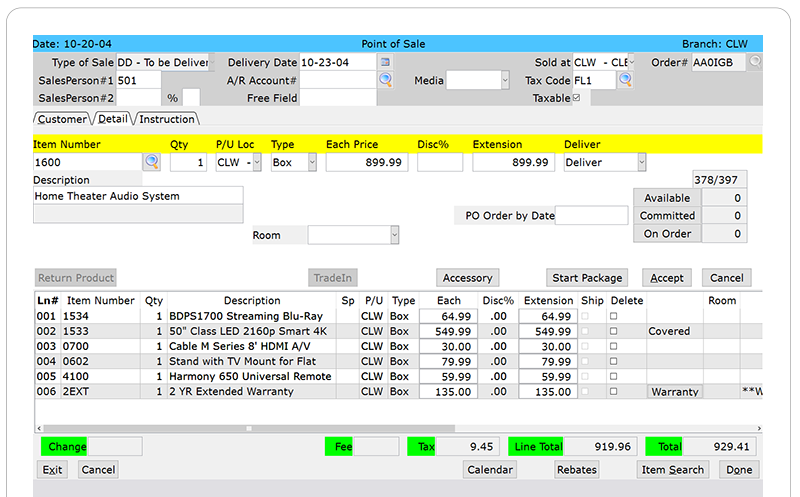Open the Calendar button
The image size is (800, 497).
click(x=490, y=469)
